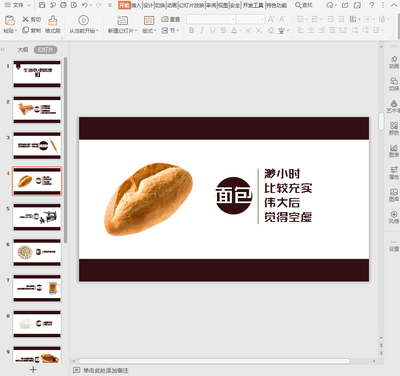Toggle Subscript formatting
This screenshot has width=400, height=376.
tap(259, 30)
